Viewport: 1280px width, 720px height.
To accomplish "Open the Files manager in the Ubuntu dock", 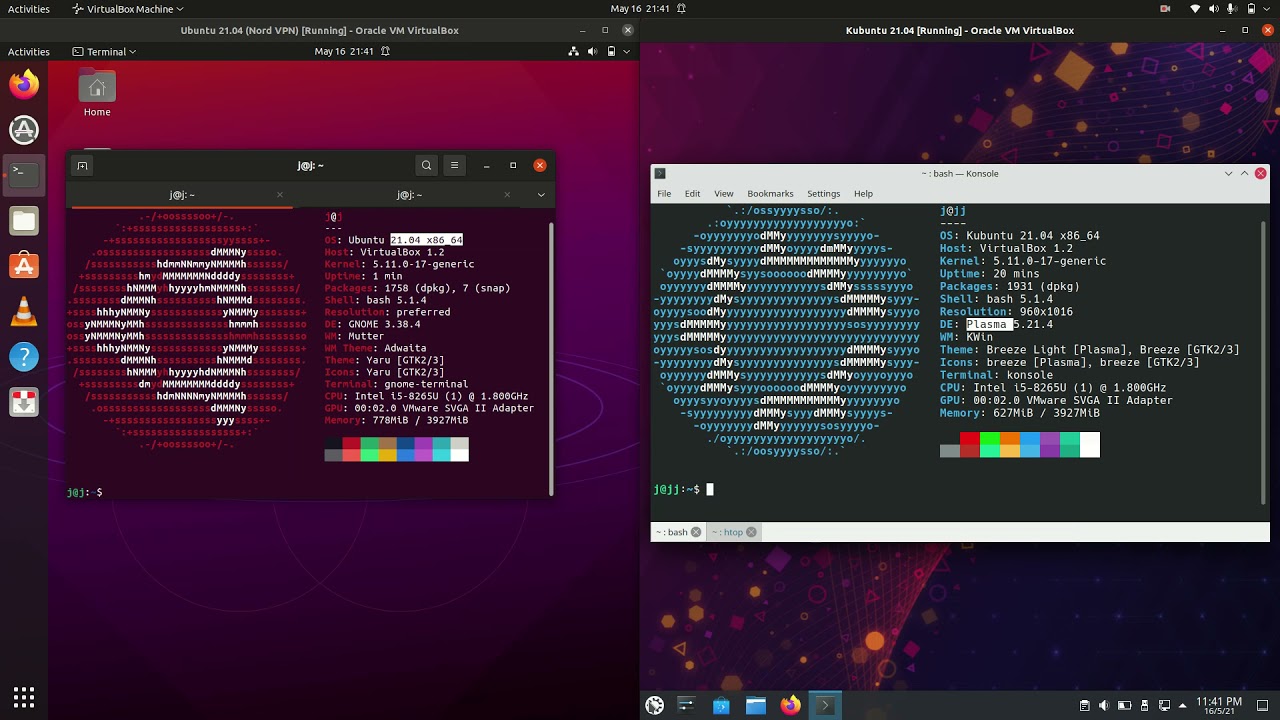I will [x=24, y=220].
